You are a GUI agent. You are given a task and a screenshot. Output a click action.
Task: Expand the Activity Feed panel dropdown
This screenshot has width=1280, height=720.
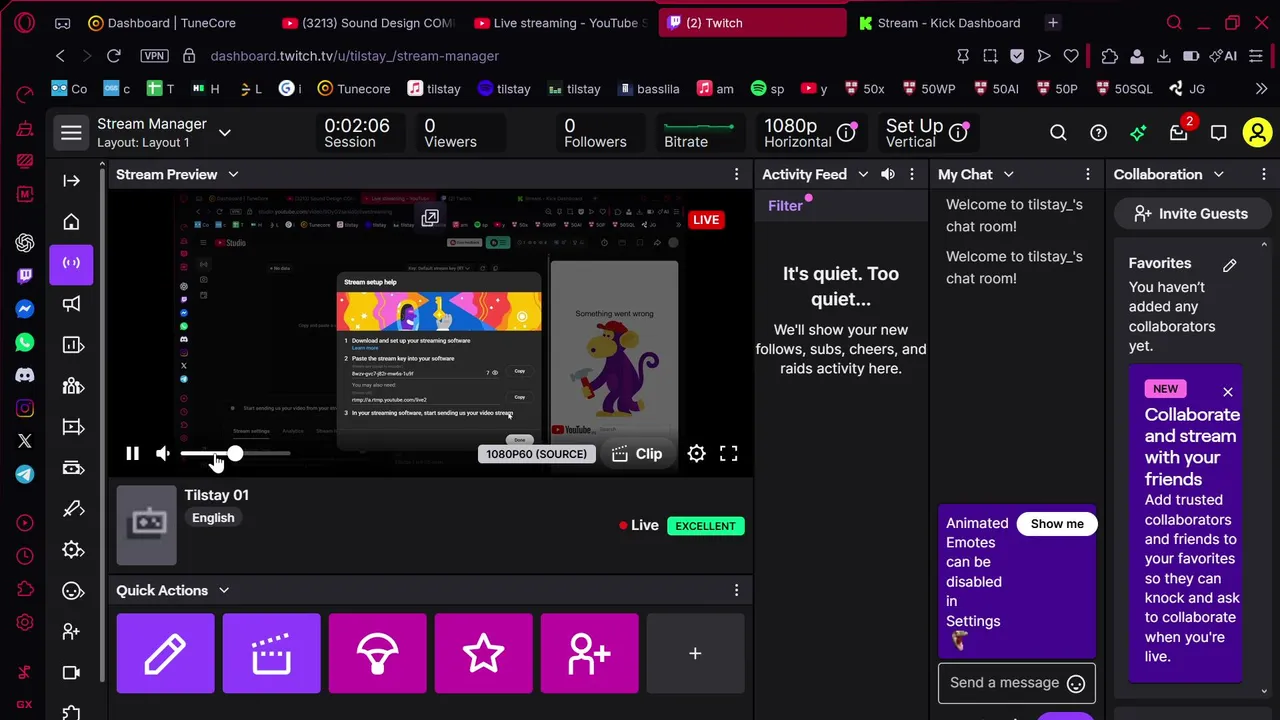[863, 174]
